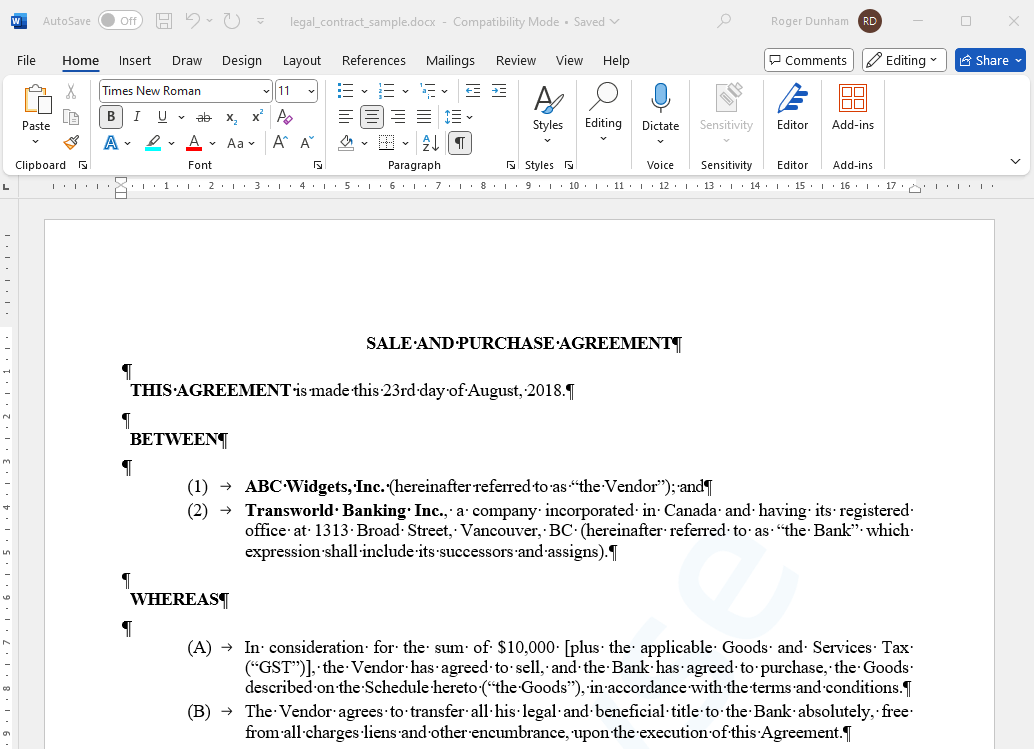1034x749 pixels.
Task: Apply the cyan text highlight color
Action: pos(153,142)
